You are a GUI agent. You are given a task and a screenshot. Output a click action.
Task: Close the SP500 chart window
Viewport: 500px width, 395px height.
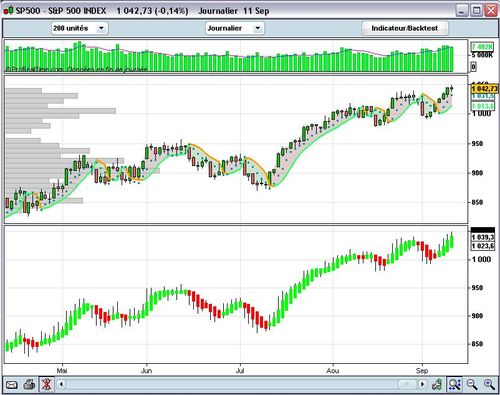tap(491, 11)
